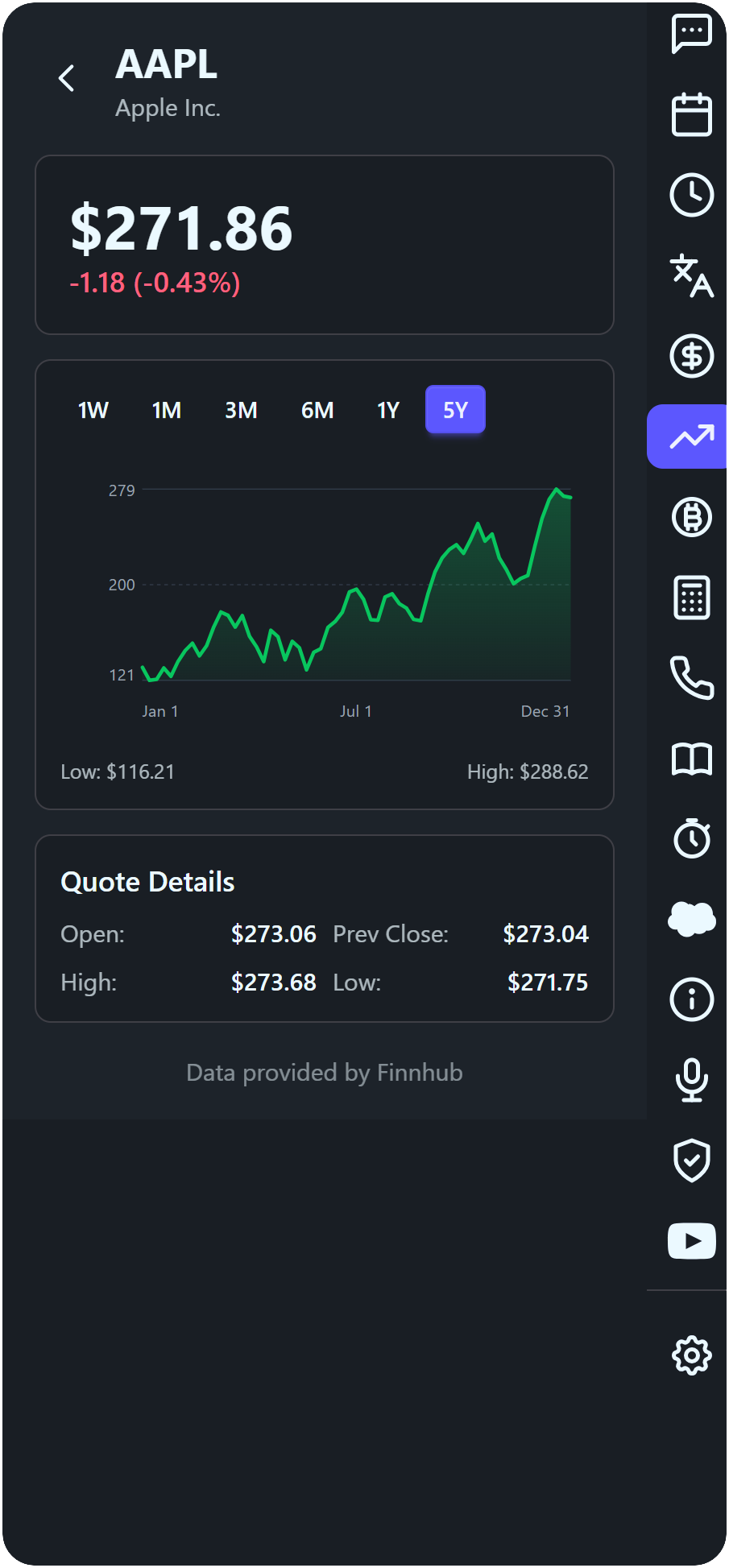The image size is (729, 1568).
Task: Open the calculator icon in sidebar
Action: click(691, 598)
